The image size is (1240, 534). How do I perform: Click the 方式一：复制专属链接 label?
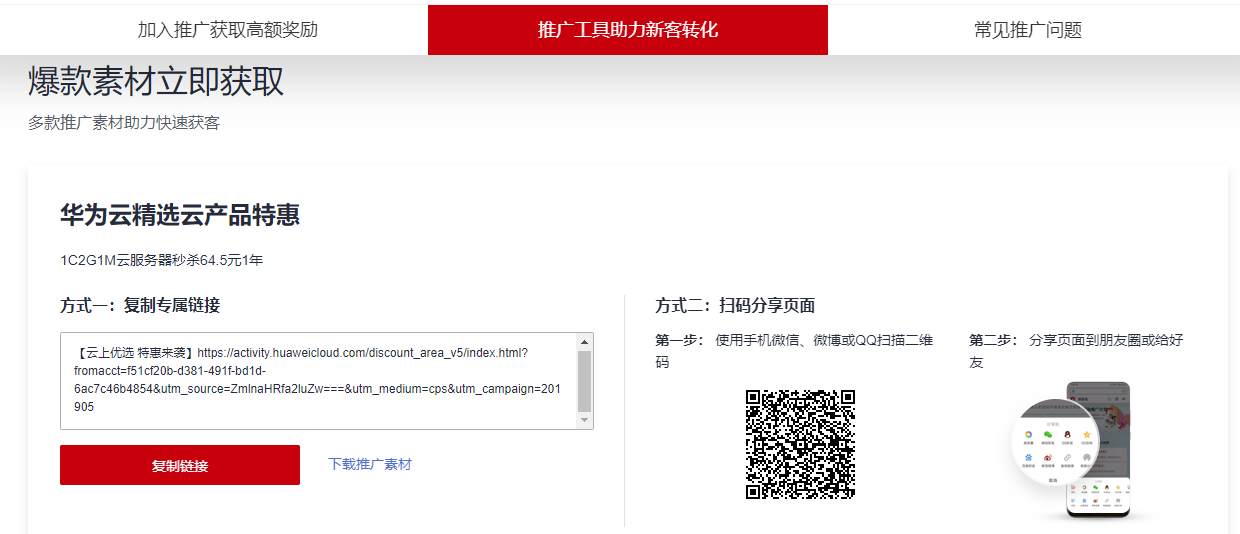click(140, 305)
